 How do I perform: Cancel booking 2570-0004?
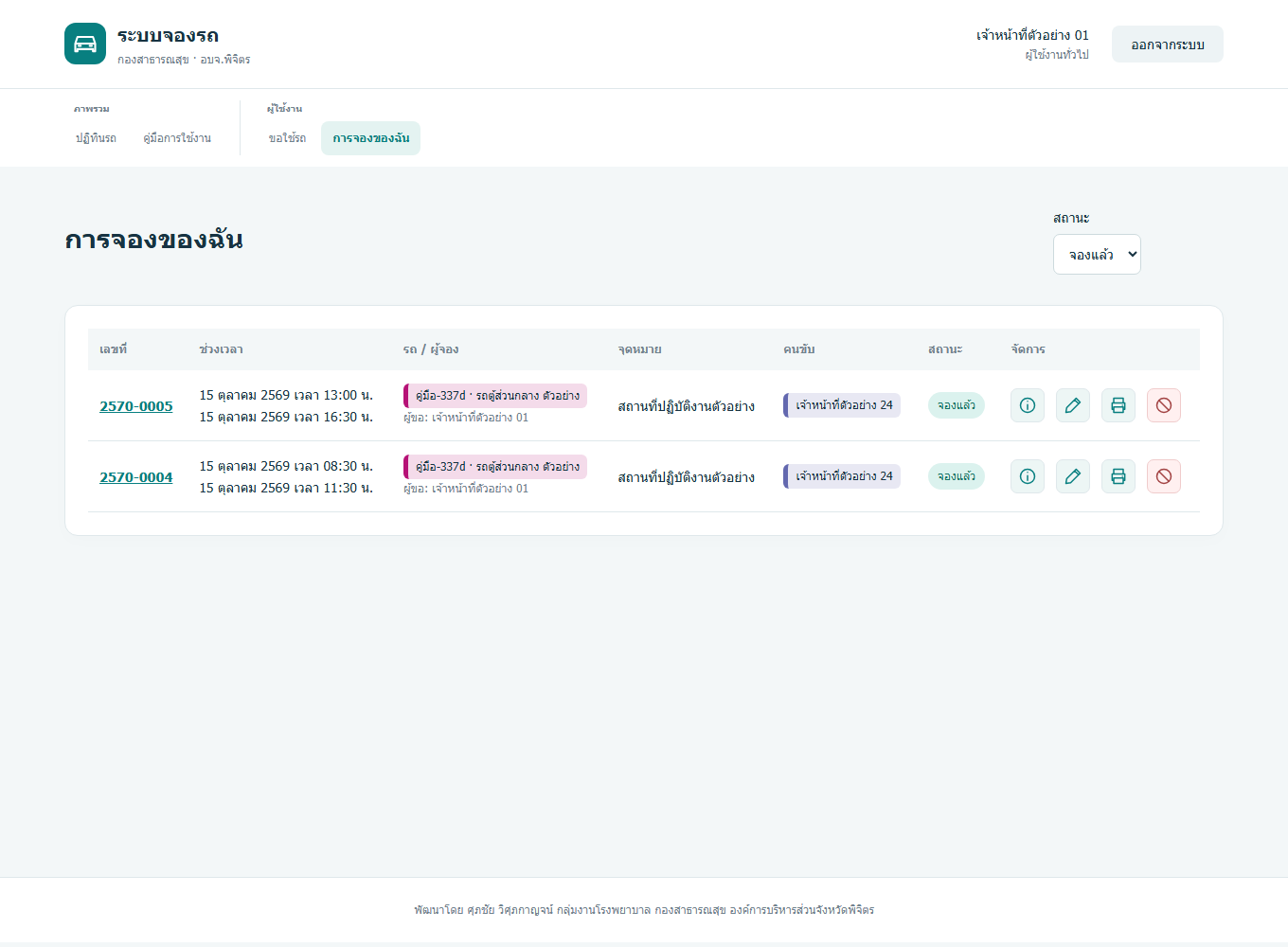pos(1164,476)
